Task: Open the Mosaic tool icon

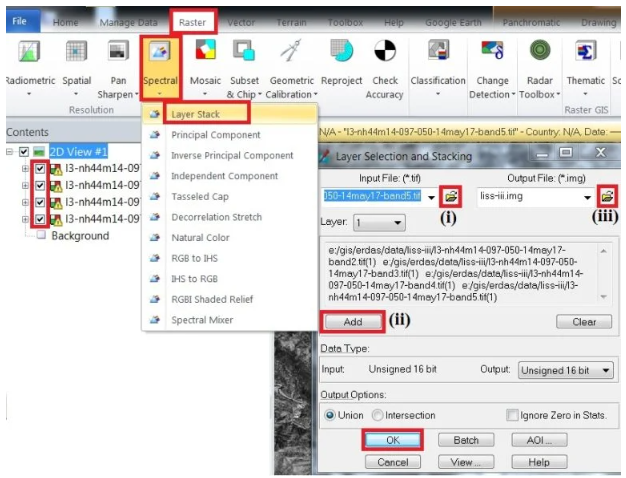Action: [205, 50]
